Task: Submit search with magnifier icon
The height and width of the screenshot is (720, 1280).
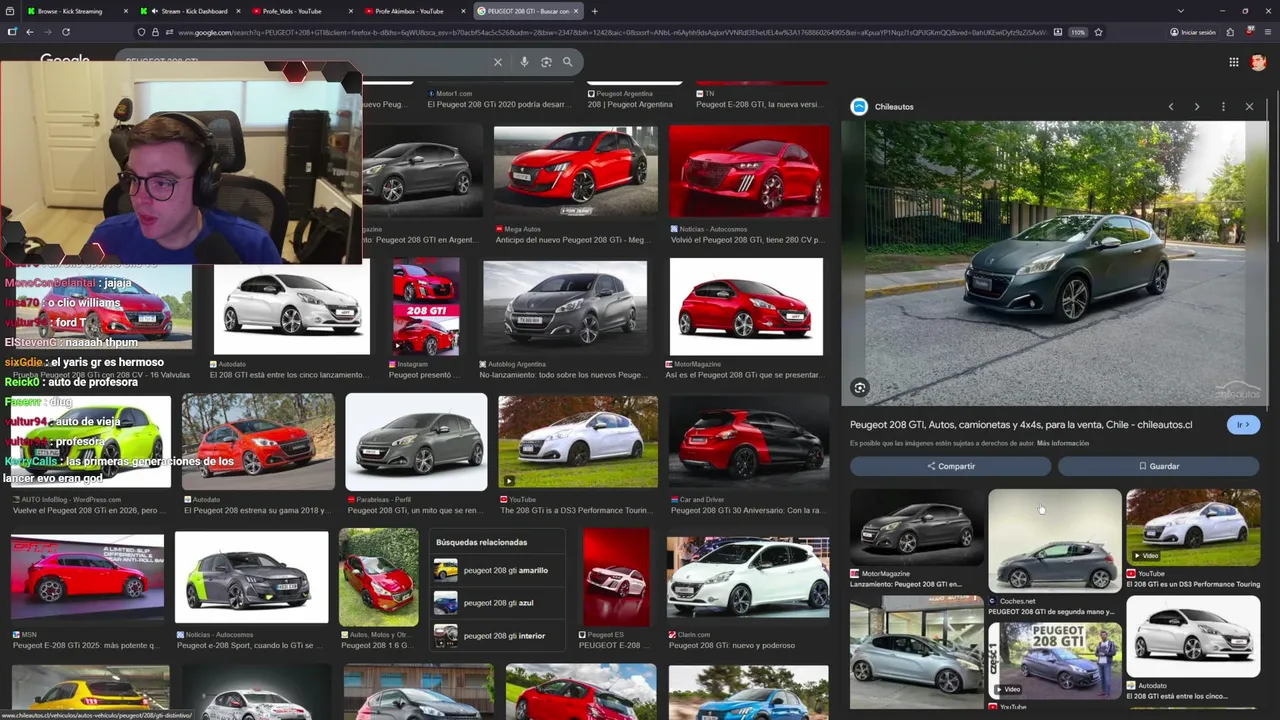Action: tap(568, 62)
